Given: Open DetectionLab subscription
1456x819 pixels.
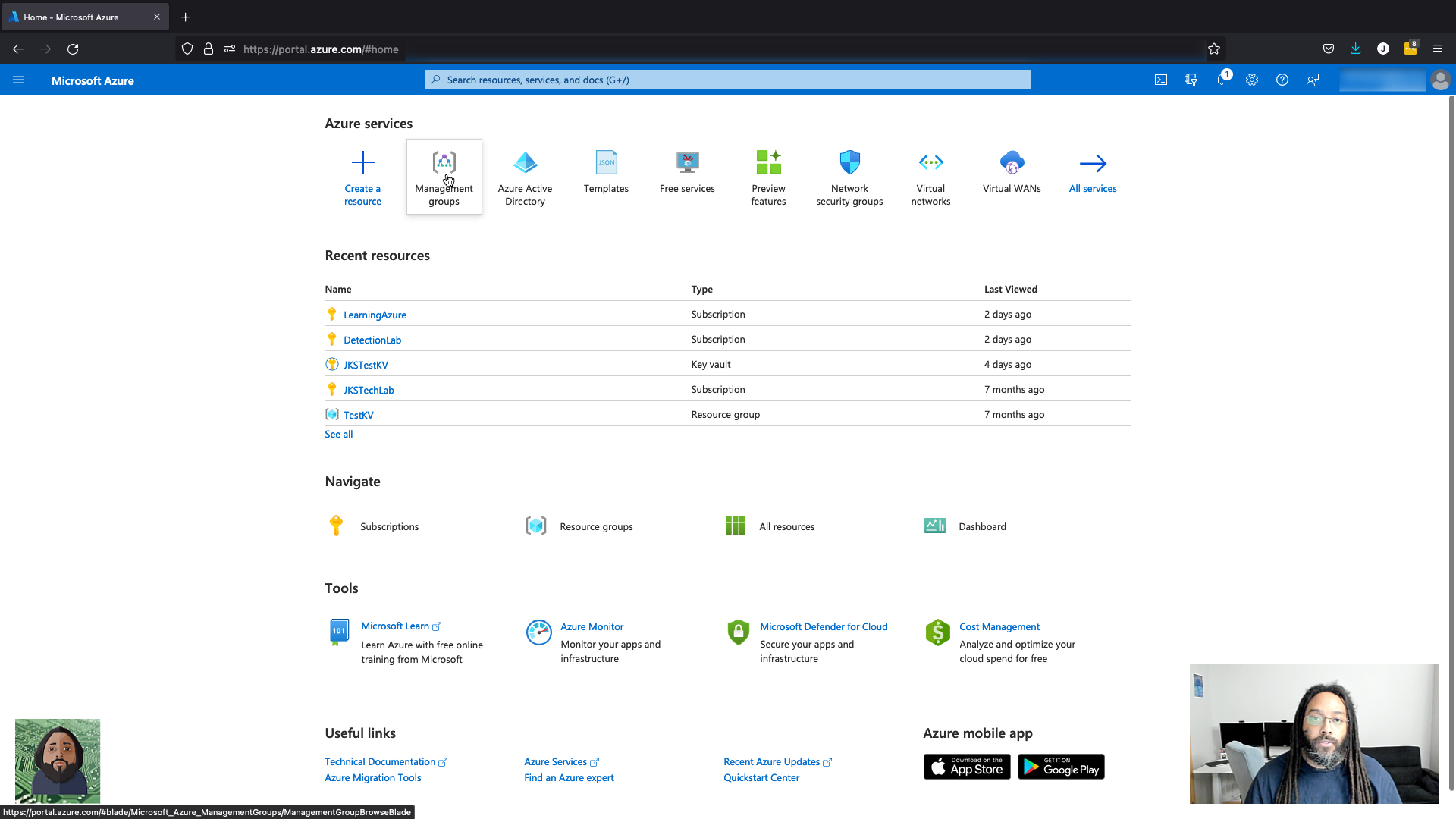Looking at the screenshot, I should coord(372,340).
